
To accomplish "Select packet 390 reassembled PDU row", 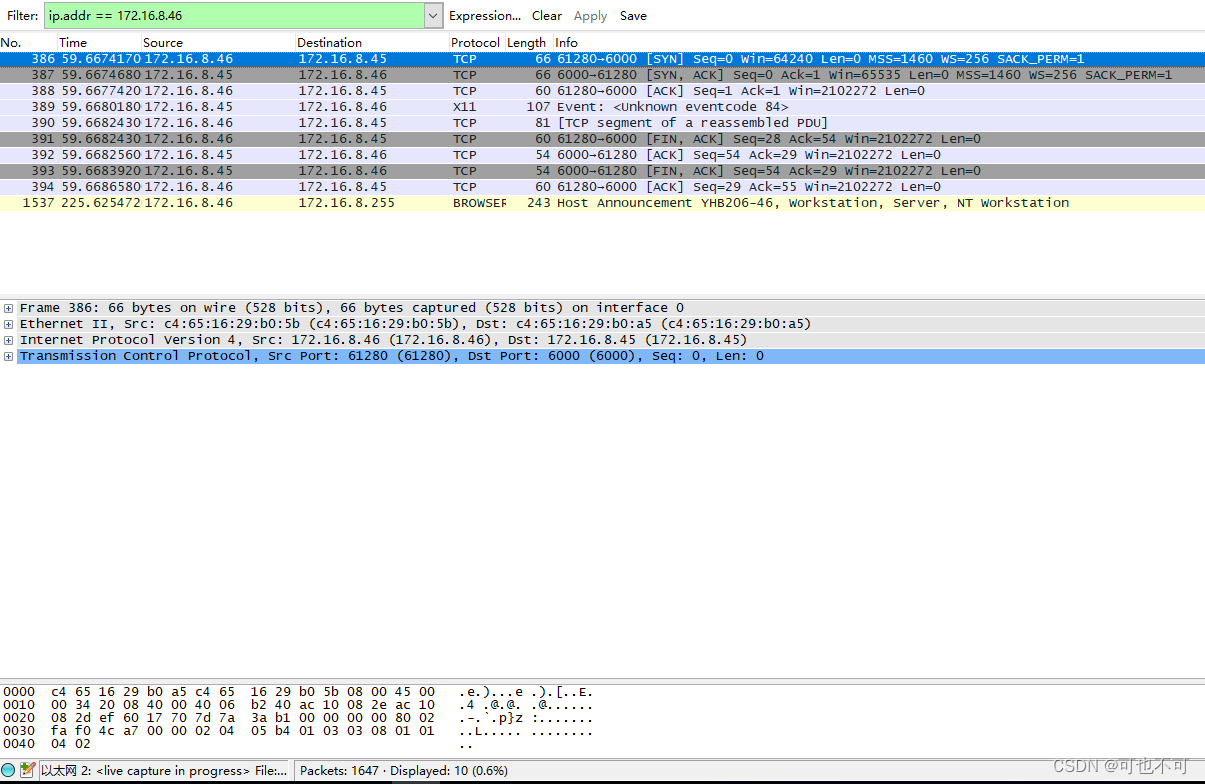I will pos(602,123).
